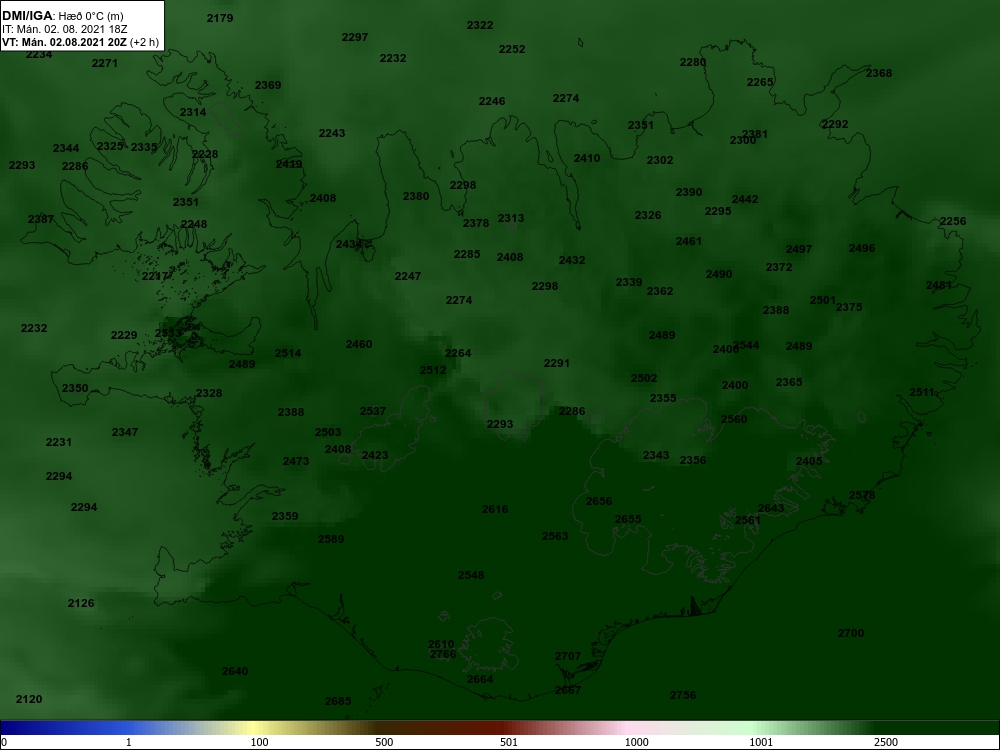Select the map value 2252
The width and height of the screenshot is (1000, 750).
pyautogui.click(x=512, y=49)
